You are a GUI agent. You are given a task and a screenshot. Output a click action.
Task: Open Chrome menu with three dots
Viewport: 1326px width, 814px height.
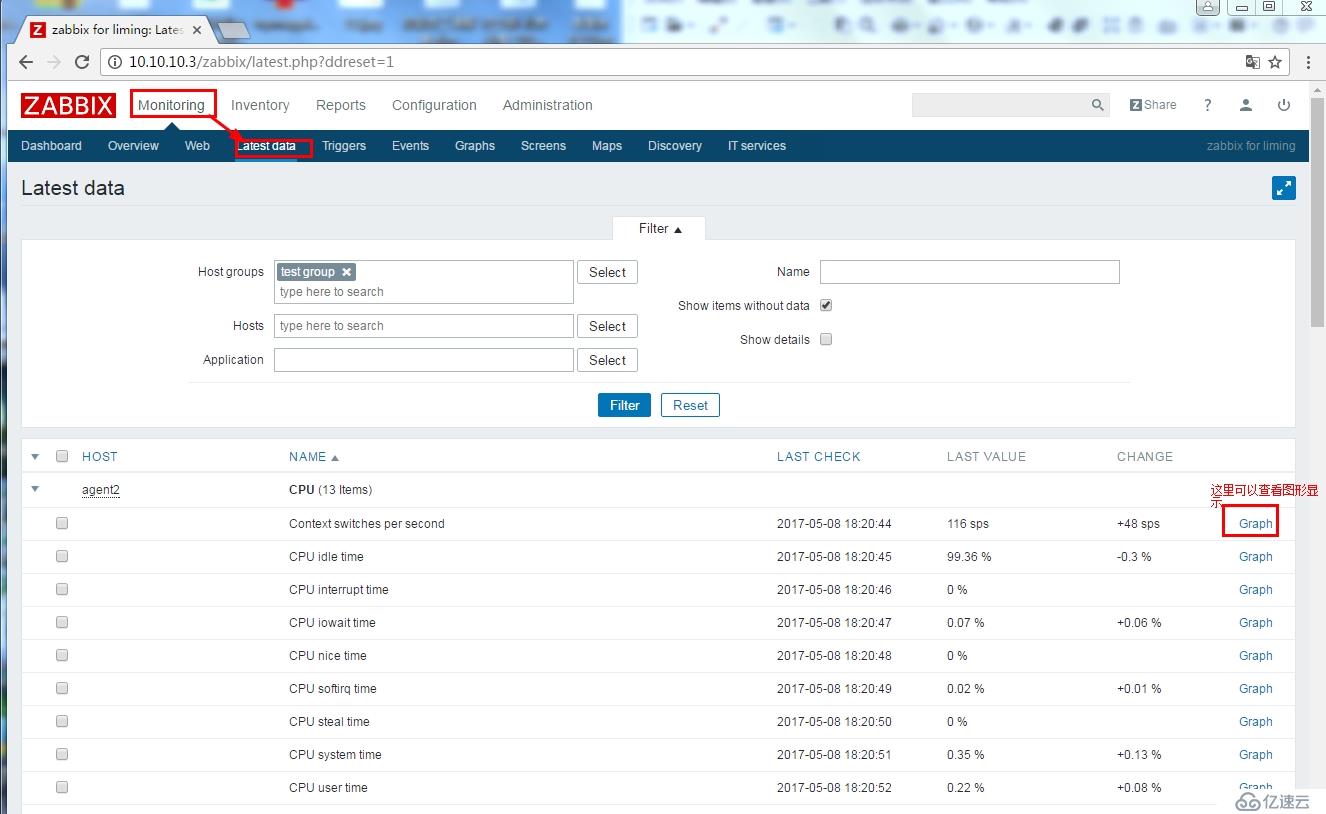(x=1308, y=62)
